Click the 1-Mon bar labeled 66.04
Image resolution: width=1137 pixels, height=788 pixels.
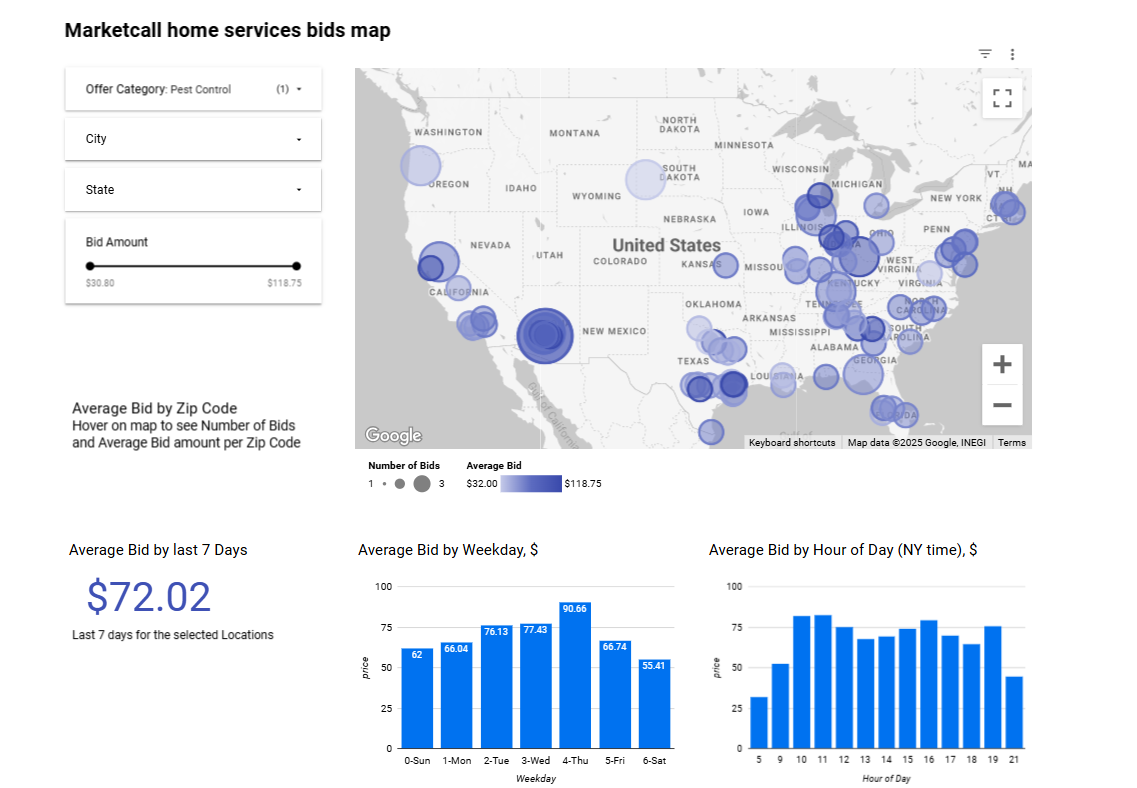pyautogui.click(x=456, y=695)
